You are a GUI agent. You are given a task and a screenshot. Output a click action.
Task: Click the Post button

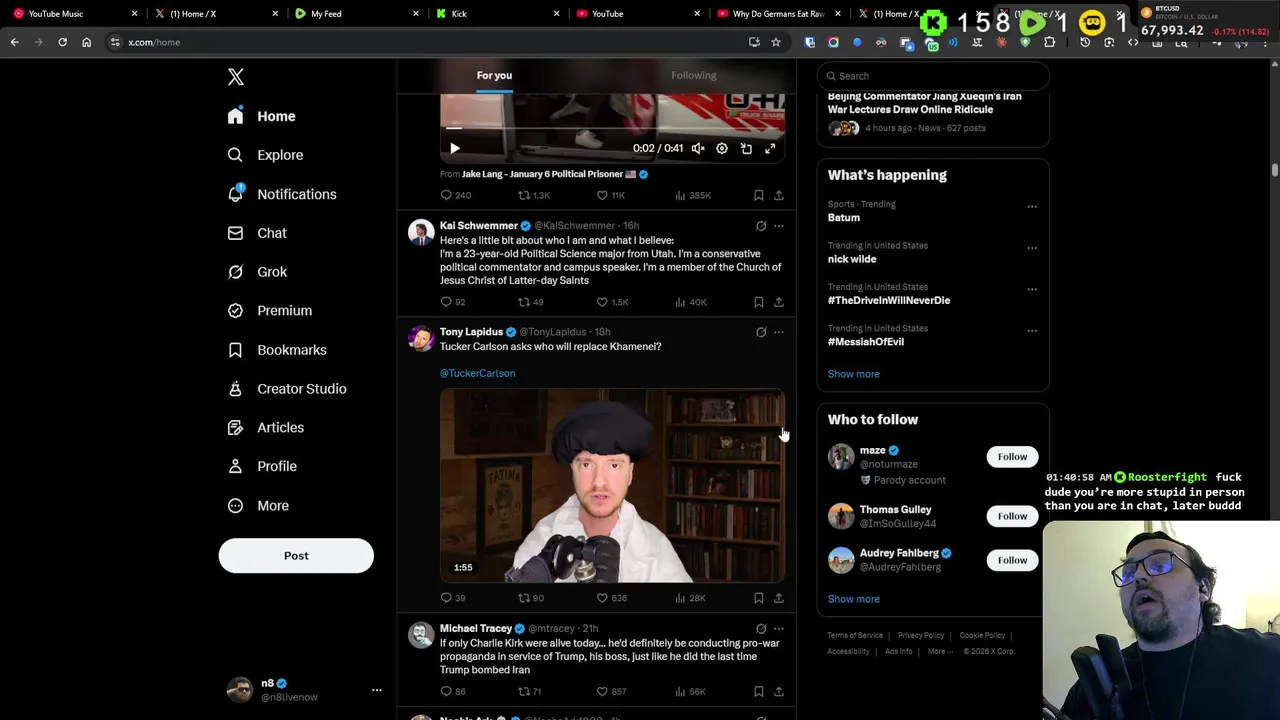(296, 556)
